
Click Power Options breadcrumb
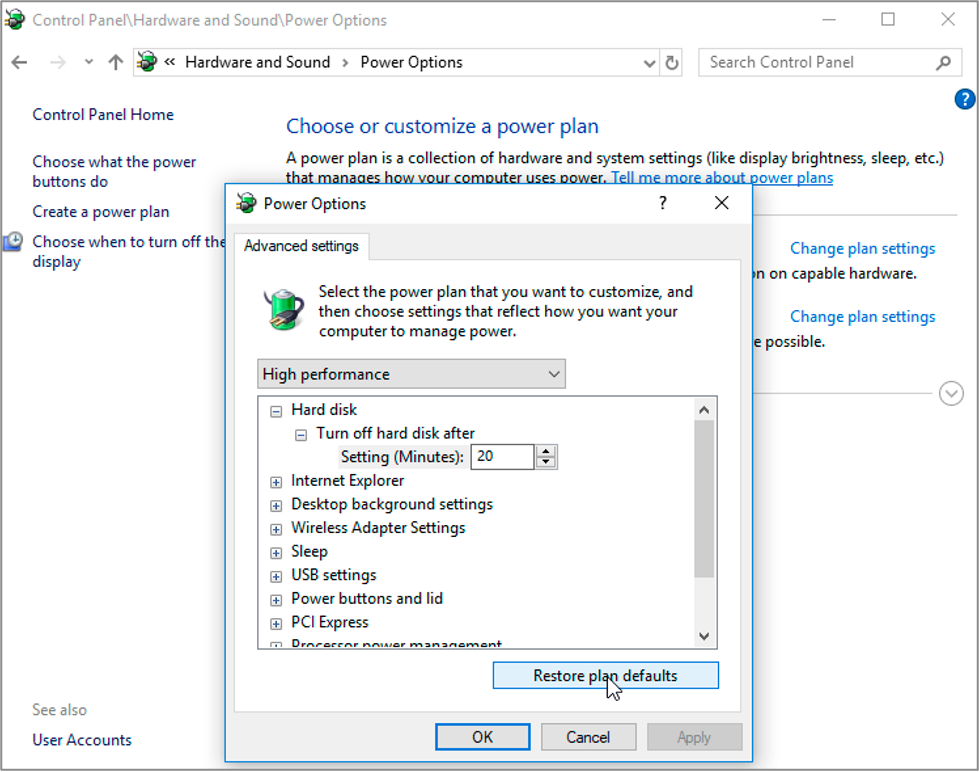(411, 62)
